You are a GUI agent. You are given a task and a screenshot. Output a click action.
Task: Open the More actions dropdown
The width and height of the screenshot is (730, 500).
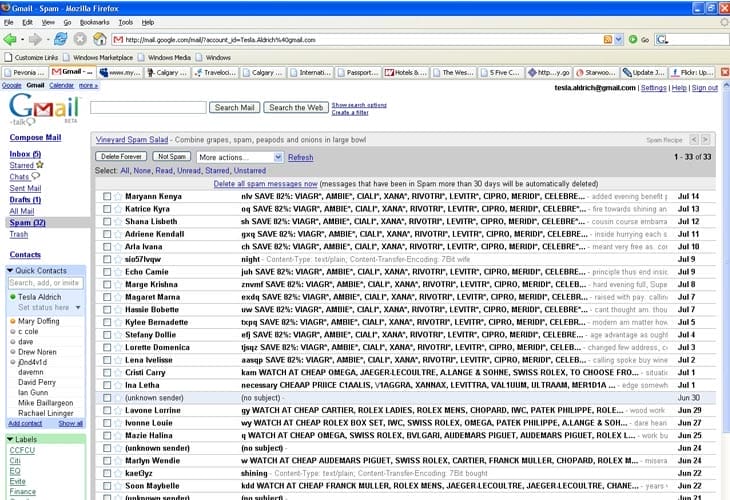point(239,157)
